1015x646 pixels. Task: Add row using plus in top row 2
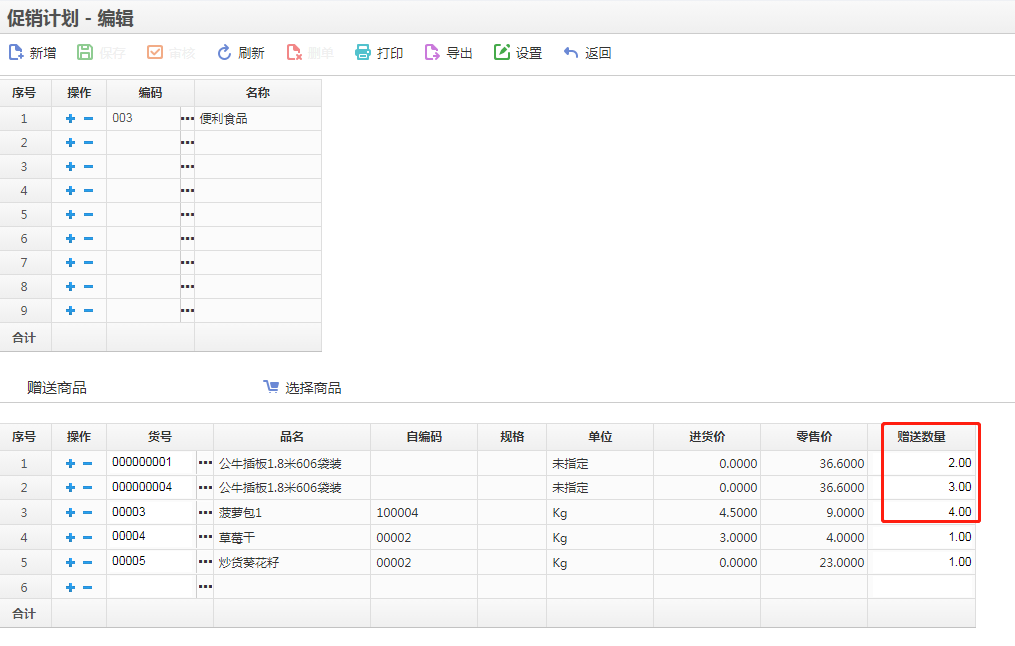point(71,142)
